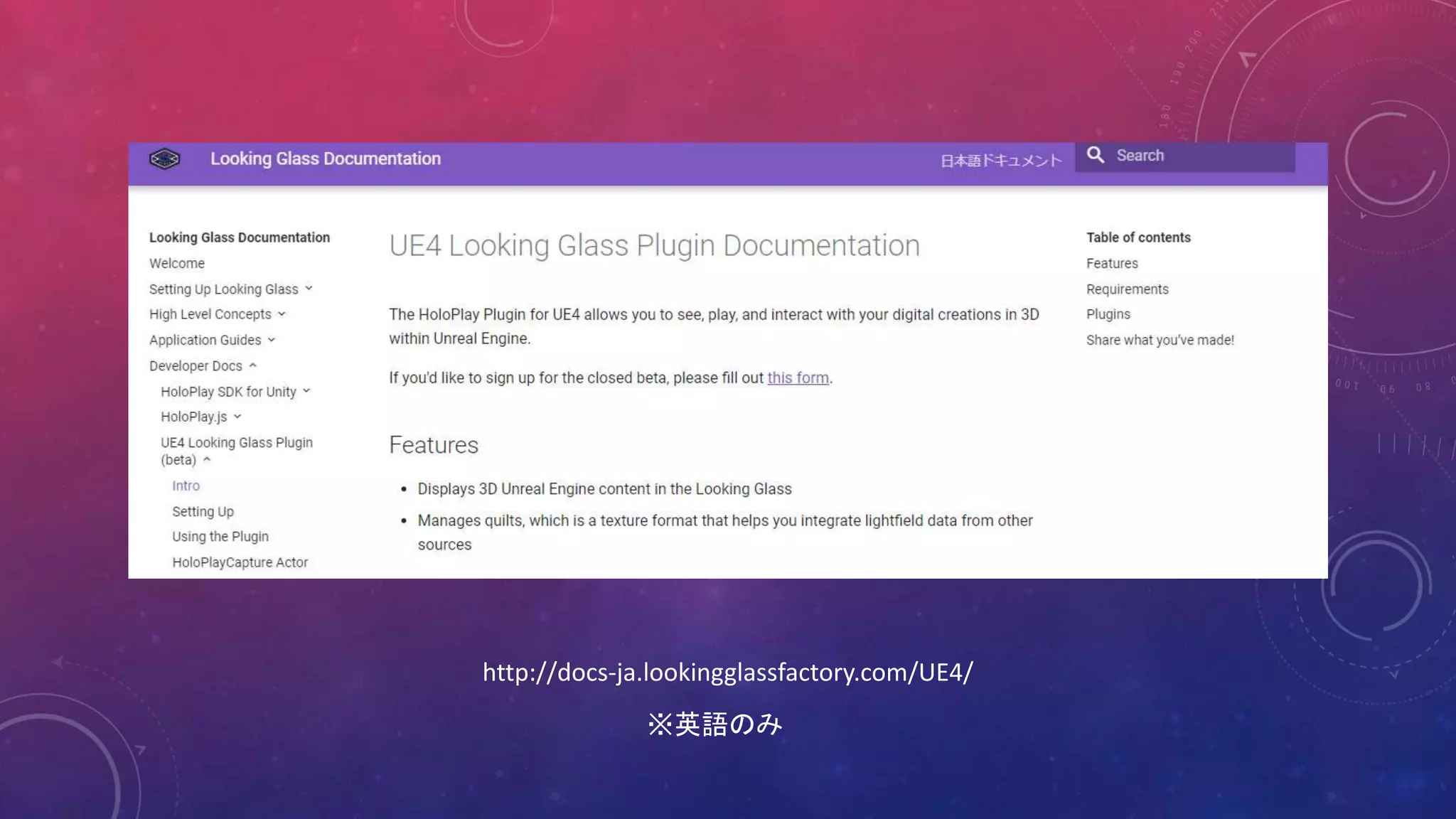
Task: Expand the HoloPlay SDK for Unity chevron
Action: point(306,391)
